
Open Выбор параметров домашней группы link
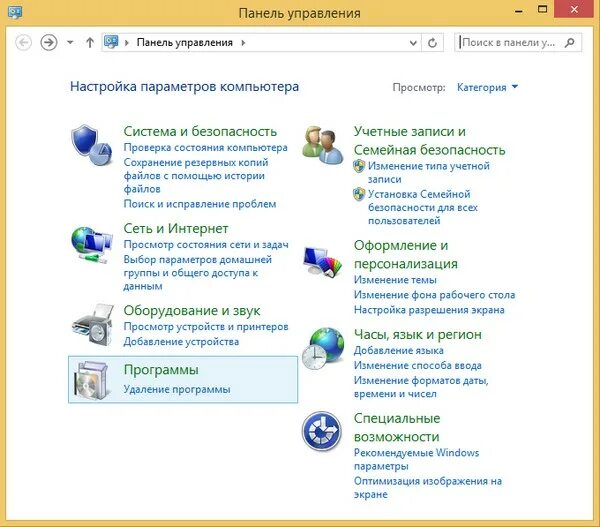(197, 273)
